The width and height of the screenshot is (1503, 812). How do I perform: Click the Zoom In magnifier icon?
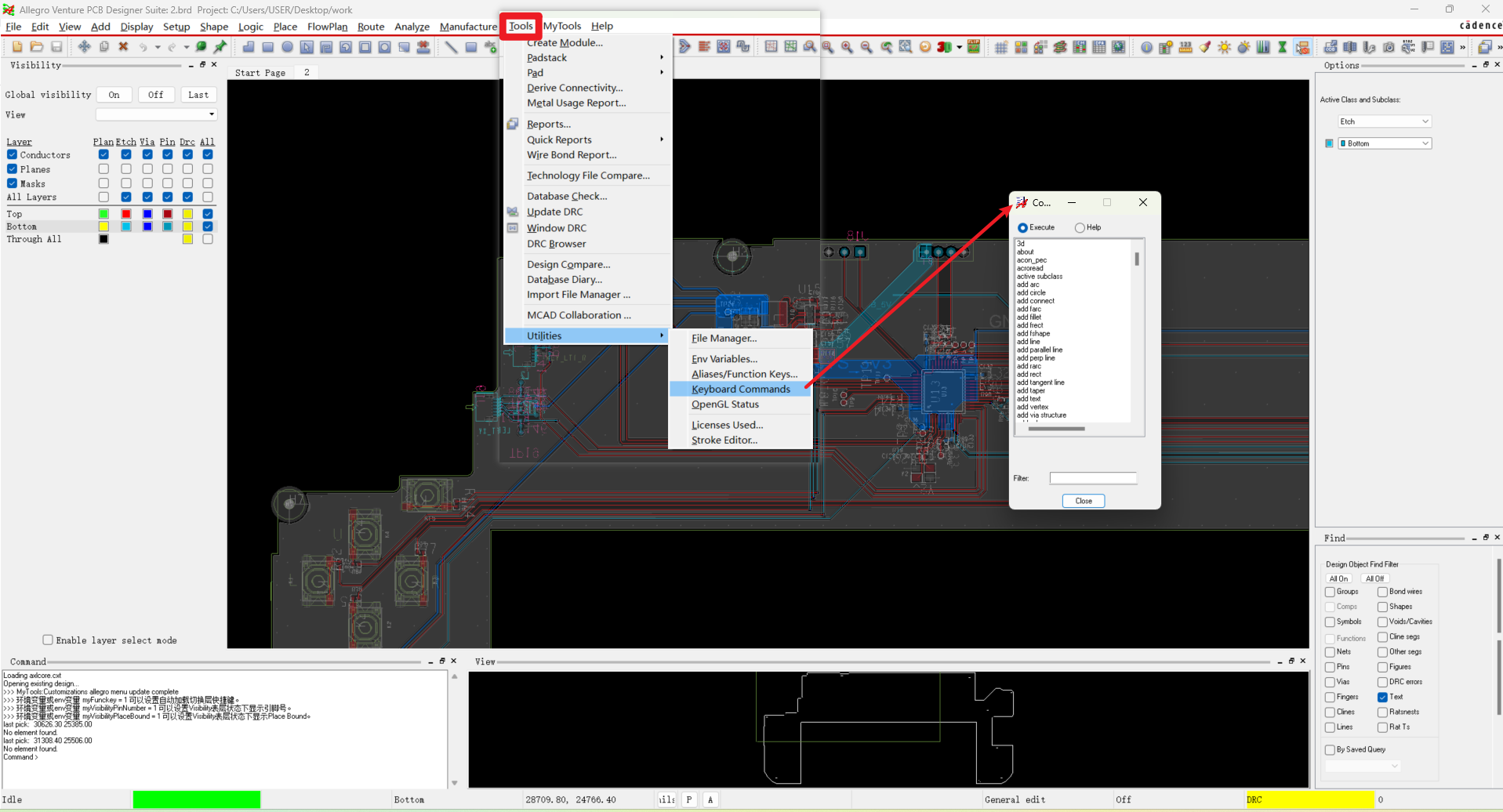tap(847, 47)
